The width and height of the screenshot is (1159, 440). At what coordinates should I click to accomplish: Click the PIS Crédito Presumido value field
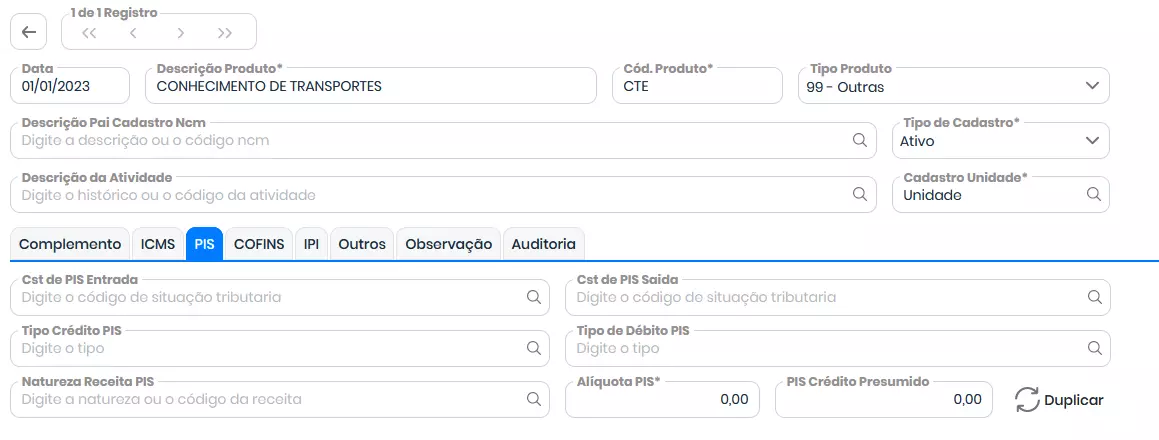click(x=884, y=399)
